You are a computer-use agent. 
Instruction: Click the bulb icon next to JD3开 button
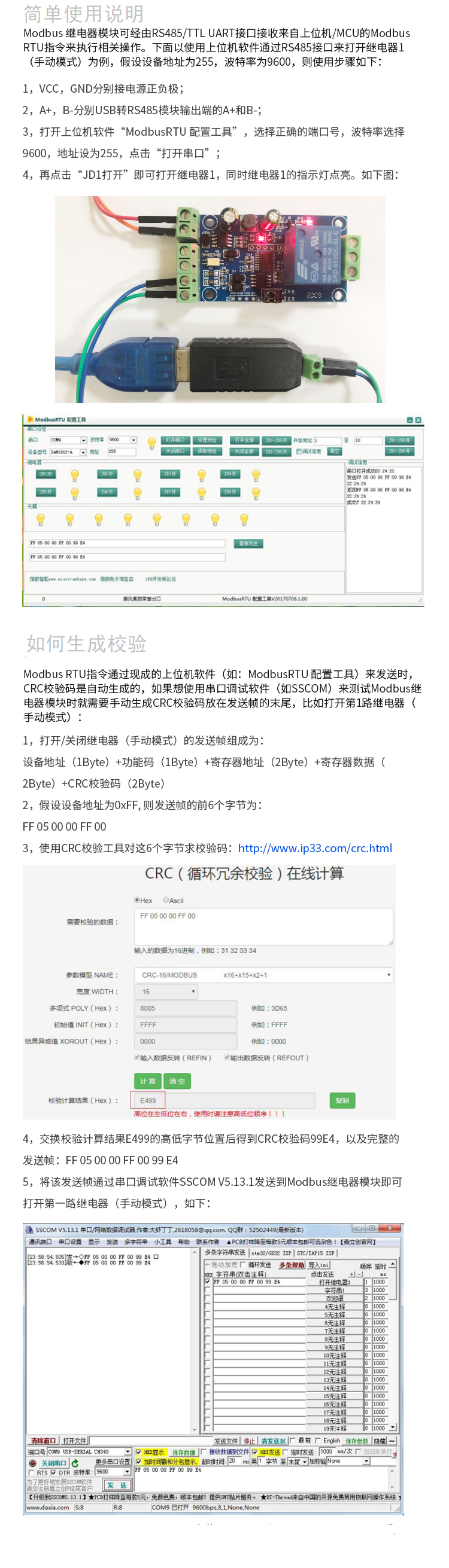[x=202, y=475]
